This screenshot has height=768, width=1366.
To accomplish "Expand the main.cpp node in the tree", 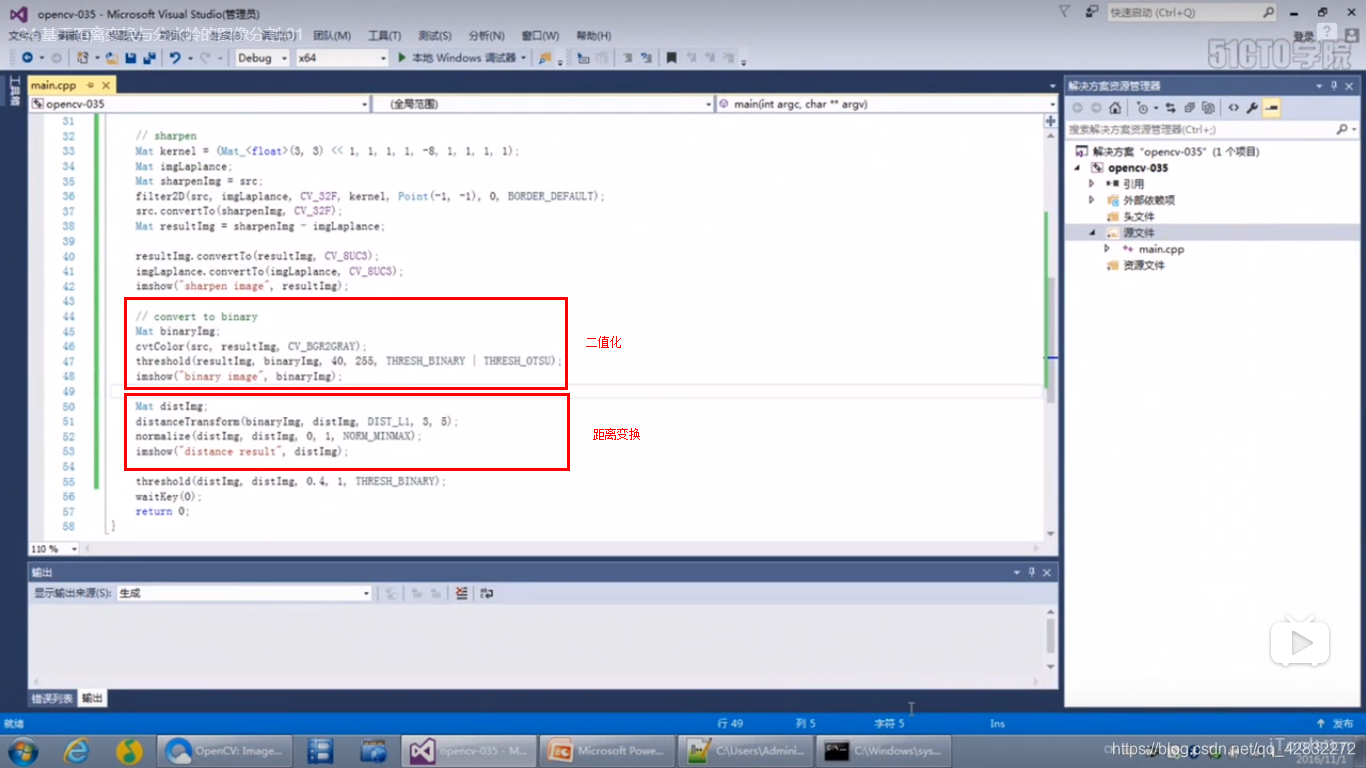I will (x=1107, y=248).
